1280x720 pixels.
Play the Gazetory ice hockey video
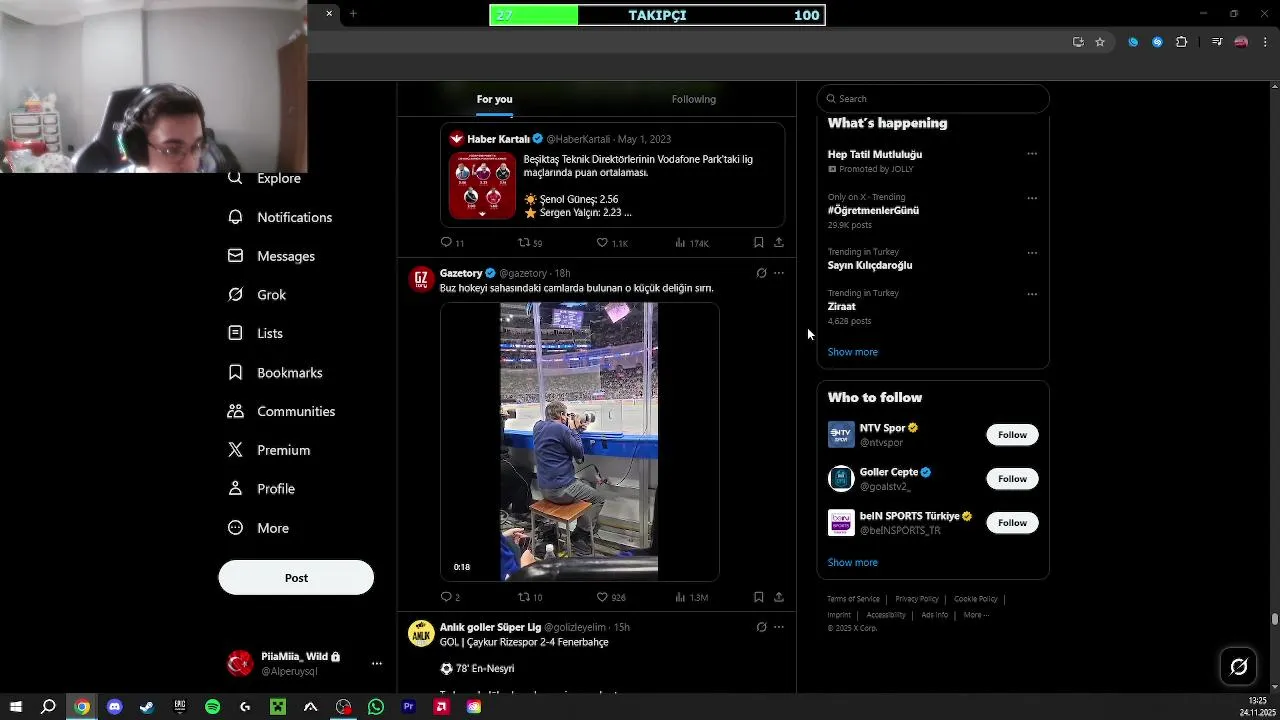(x=579, y=441)
